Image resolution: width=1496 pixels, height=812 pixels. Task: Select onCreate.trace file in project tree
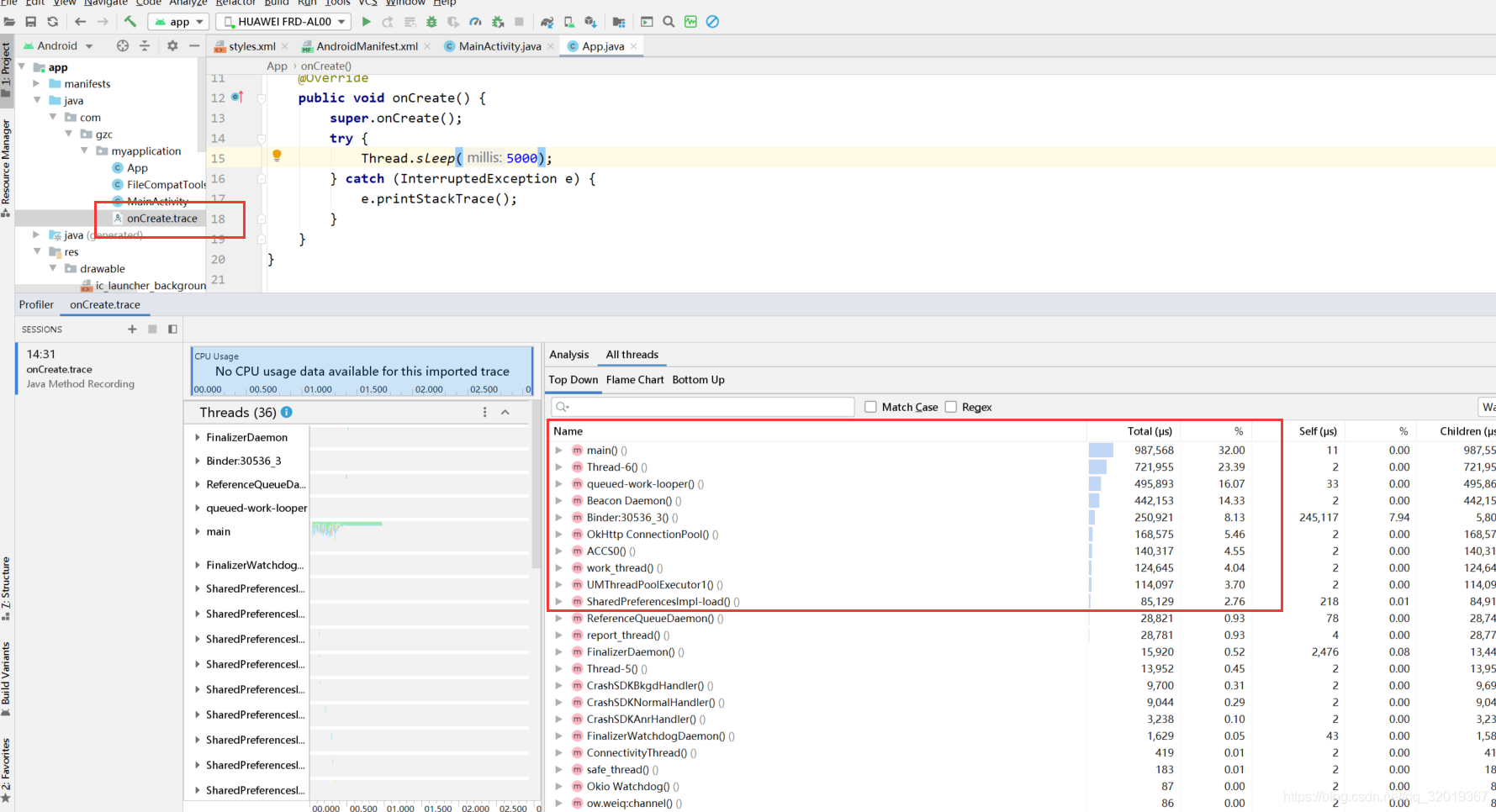click(161, 219)
